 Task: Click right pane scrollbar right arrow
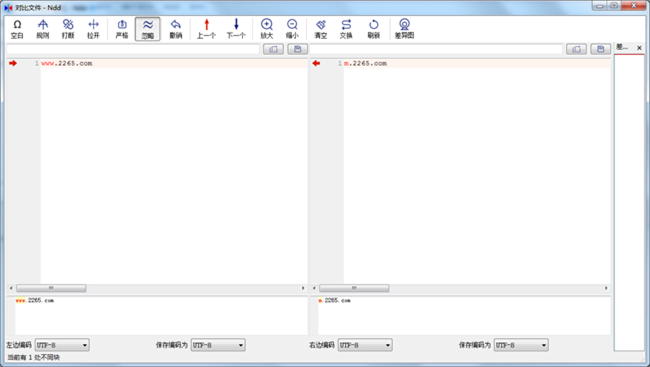(606, 288)
